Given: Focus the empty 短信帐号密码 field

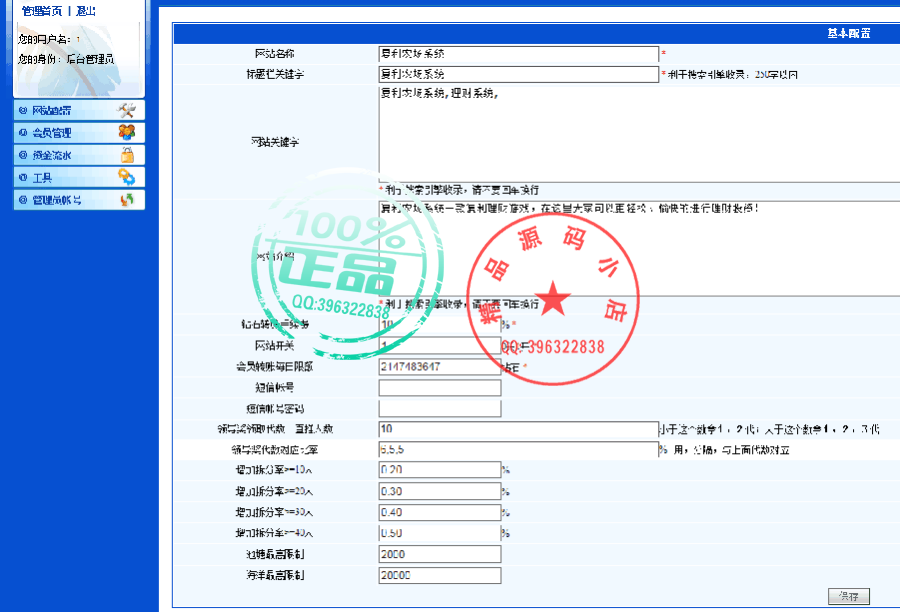Looking at the screenshot, I should [440, 408].
